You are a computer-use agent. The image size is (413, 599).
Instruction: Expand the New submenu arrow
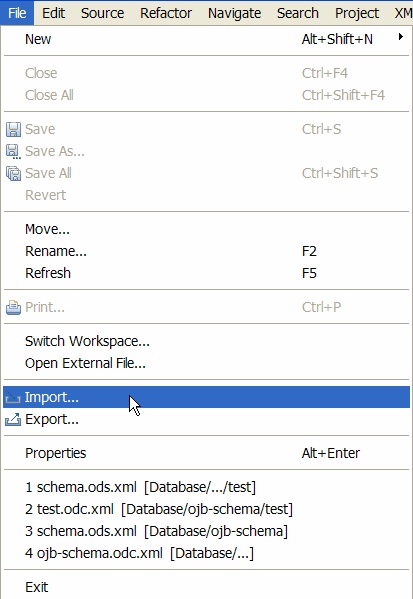pyautogui.click(x=400, y=37)
